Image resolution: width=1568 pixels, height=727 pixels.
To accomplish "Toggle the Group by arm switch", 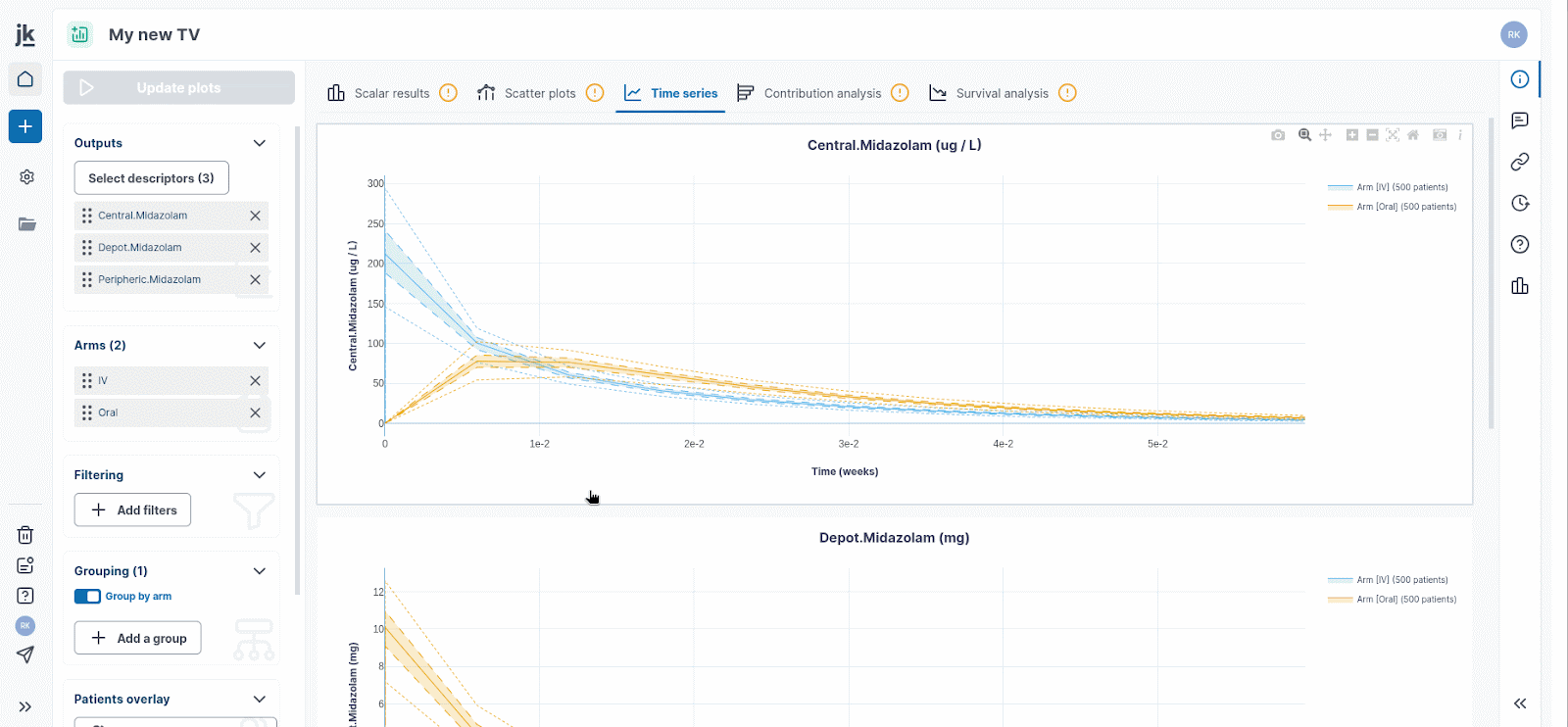I will (87, 597).
